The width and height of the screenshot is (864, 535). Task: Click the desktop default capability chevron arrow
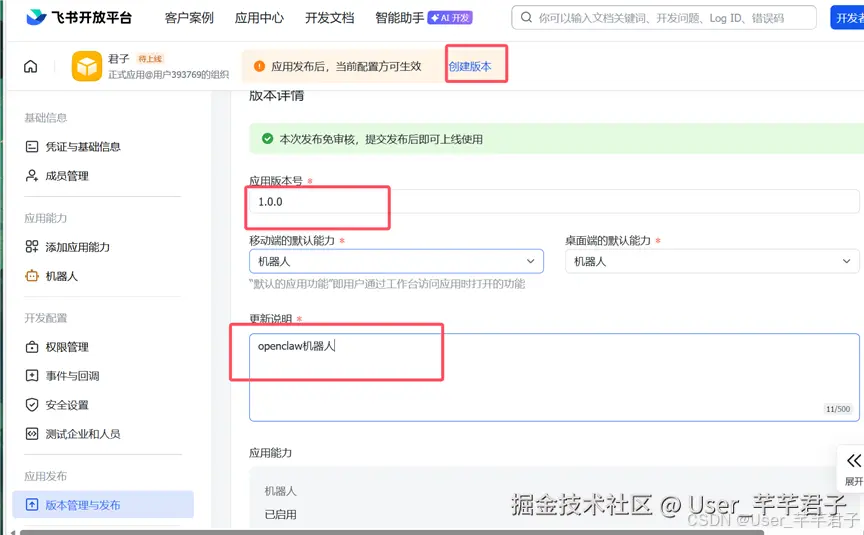pyautogui.click(x=846, y=261)
